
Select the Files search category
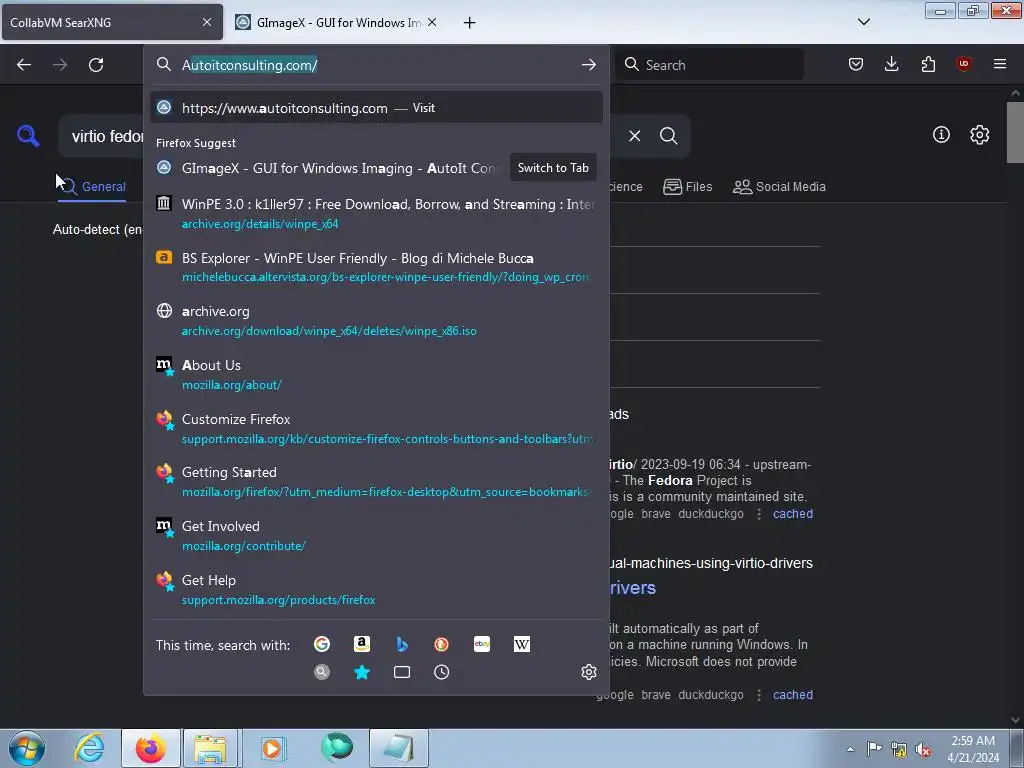(687, 187)
